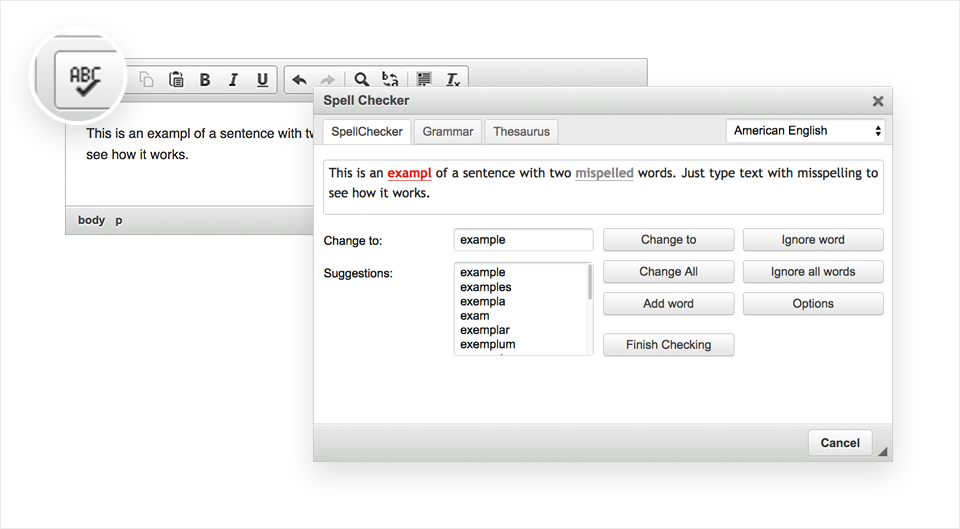Open Find with magnifier icon
Image resolution: width=960 pixels, height=529 pixels.
point(362,80)
